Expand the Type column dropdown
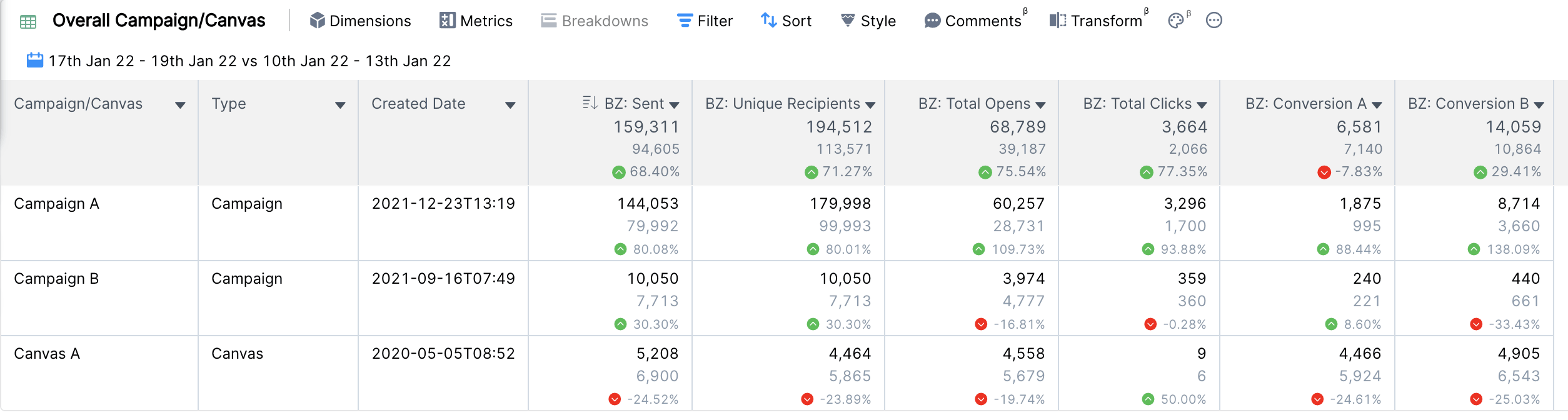This screenshot has height=420, width=1568. click(340, 105)
